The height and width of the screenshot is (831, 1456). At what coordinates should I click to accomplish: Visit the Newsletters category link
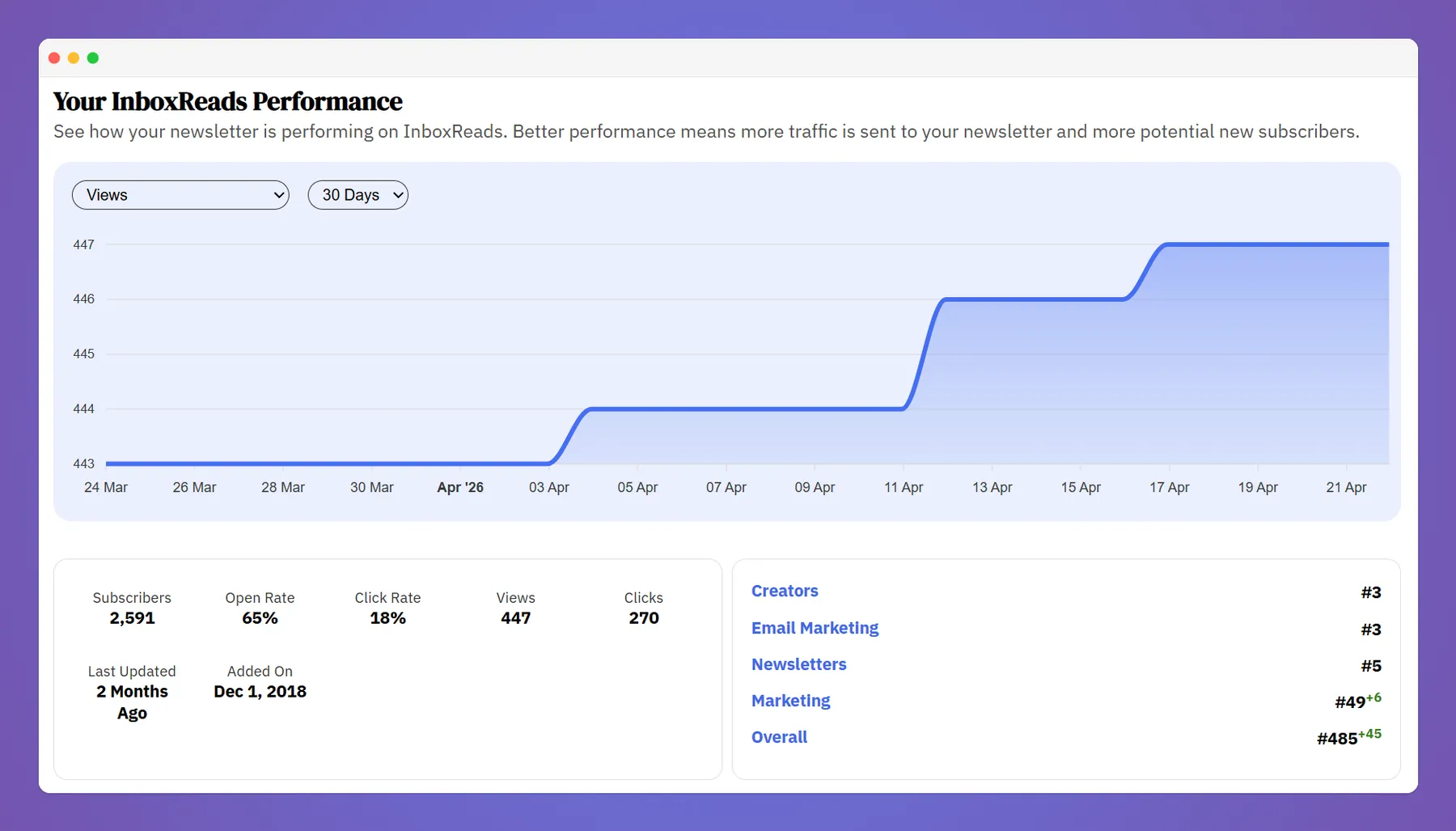tap(798, 664)
